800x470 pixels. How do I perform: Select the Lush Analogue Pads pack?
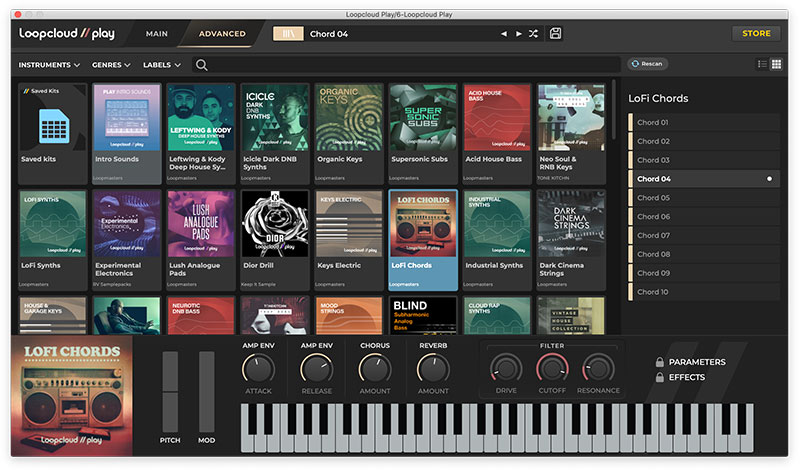(201, 240)
